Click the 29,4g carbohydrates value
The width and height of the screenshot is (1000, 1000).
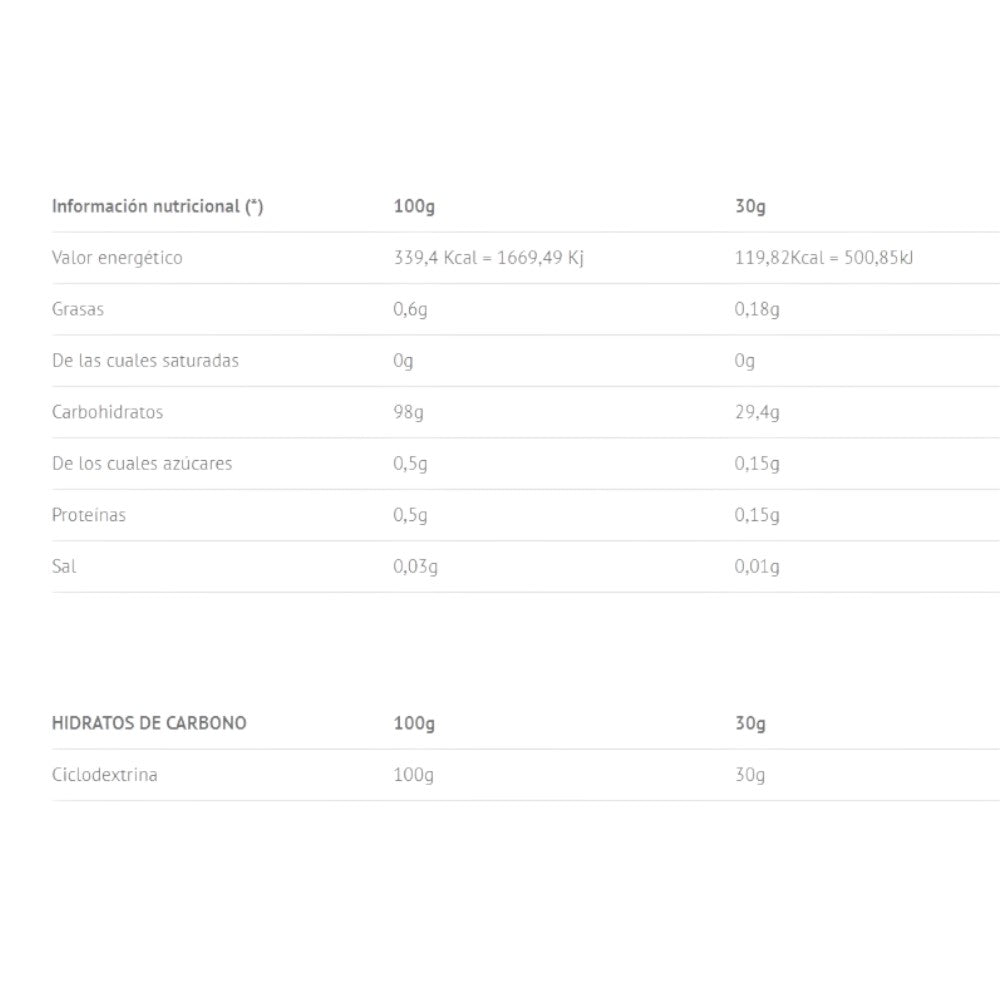click(x=757, y=413)
